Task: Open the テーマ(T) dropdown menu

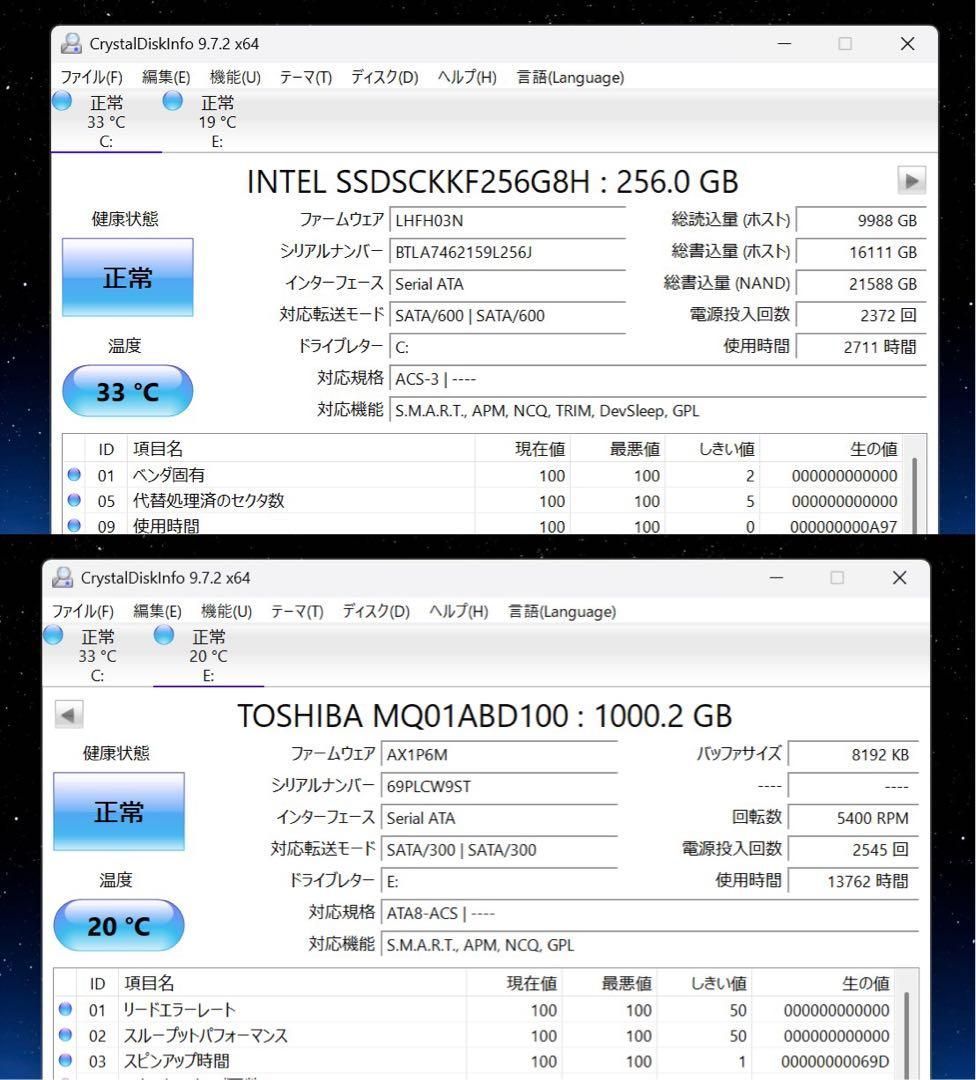Action: pos(304,77)
